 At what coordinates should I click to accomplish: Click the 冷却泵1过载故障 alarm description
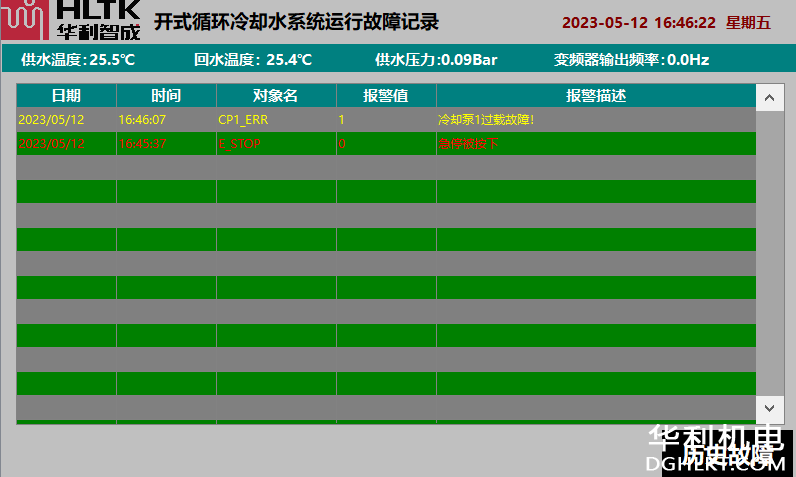pos(486,120)
